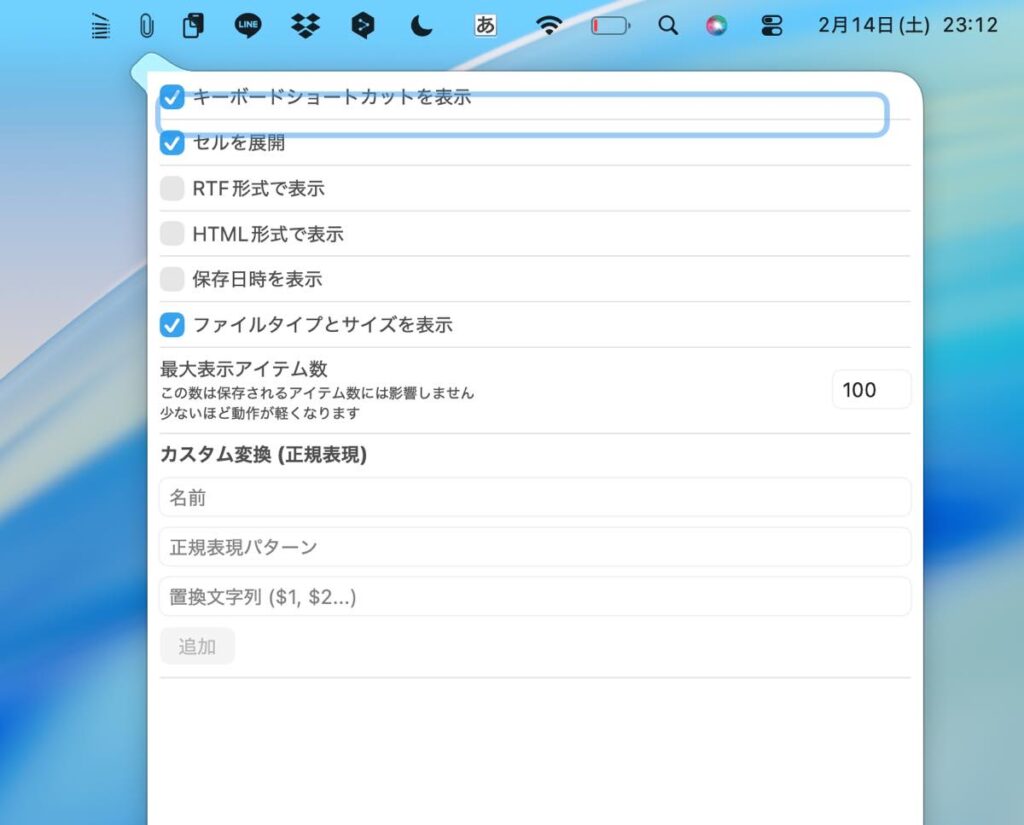Open the date and time in menu bar
1024x825 pixels.
[907, 26]
